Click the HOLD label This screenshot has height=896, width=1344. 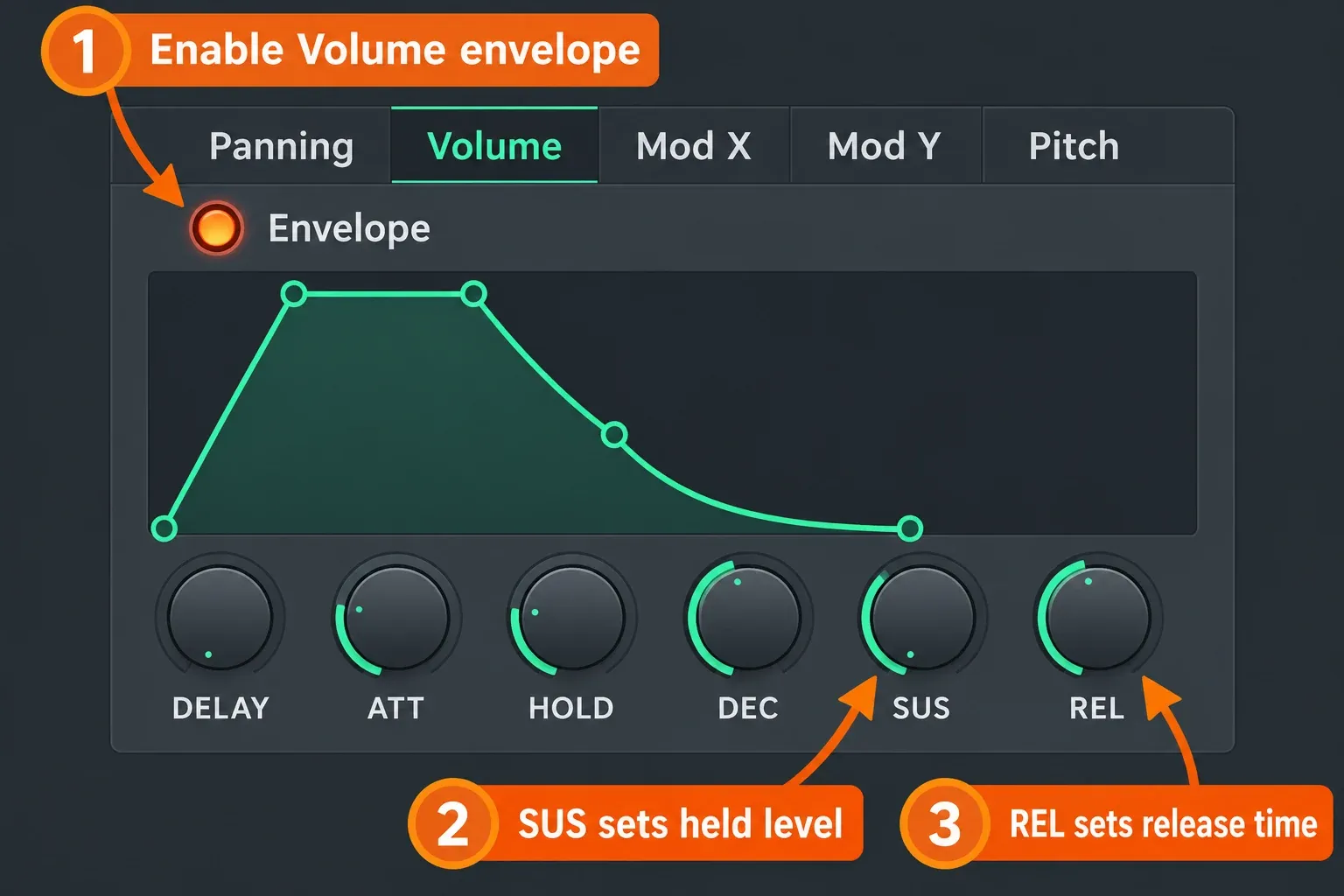point(571,708)
